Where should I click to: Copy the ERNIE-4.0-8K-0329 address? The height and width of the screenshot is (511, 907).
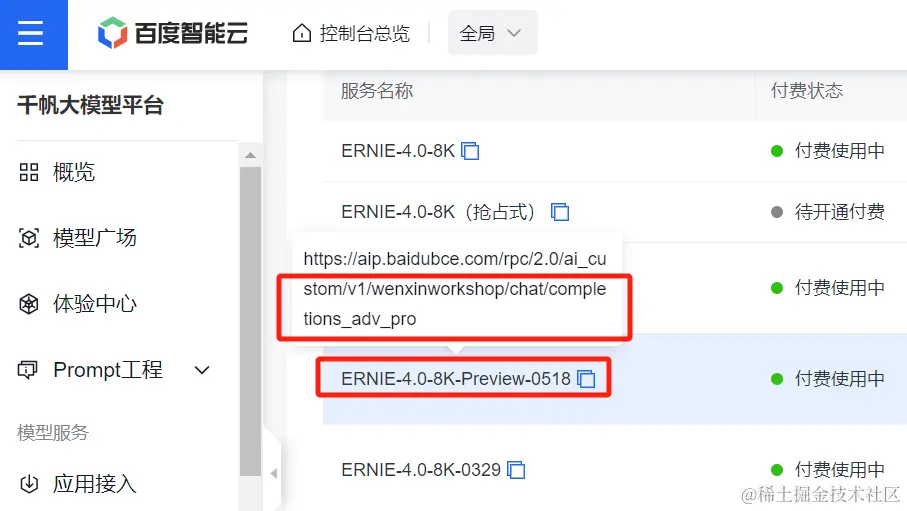coord(516,470)
